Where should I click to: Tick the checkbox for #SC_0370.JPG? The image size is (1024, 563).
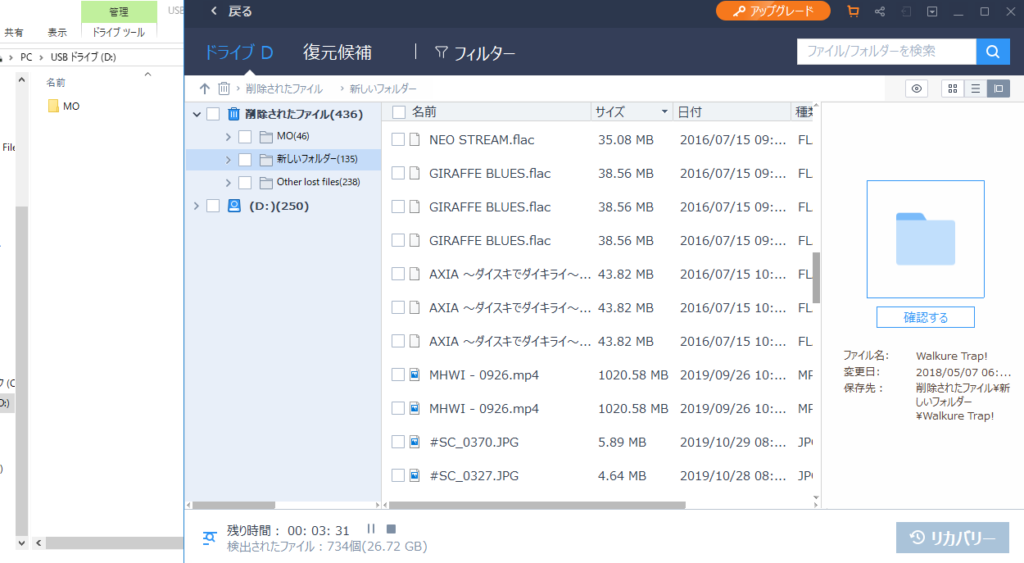click(x=398, y=441)
